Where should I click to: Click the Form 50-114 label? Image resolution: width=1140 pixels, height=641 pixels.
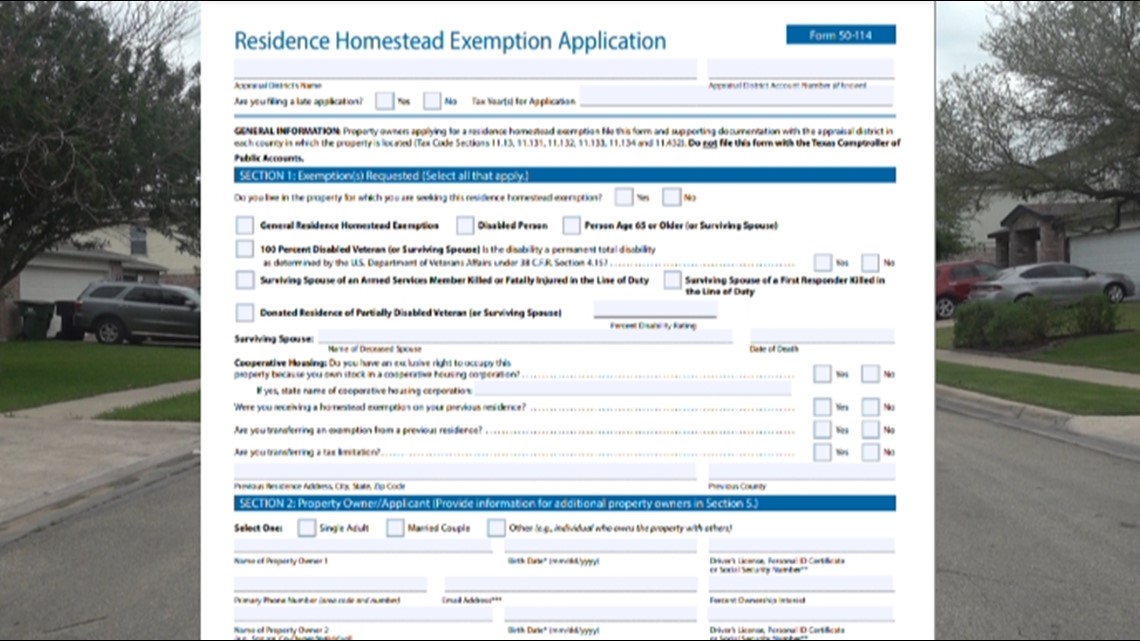click(841, 35)
